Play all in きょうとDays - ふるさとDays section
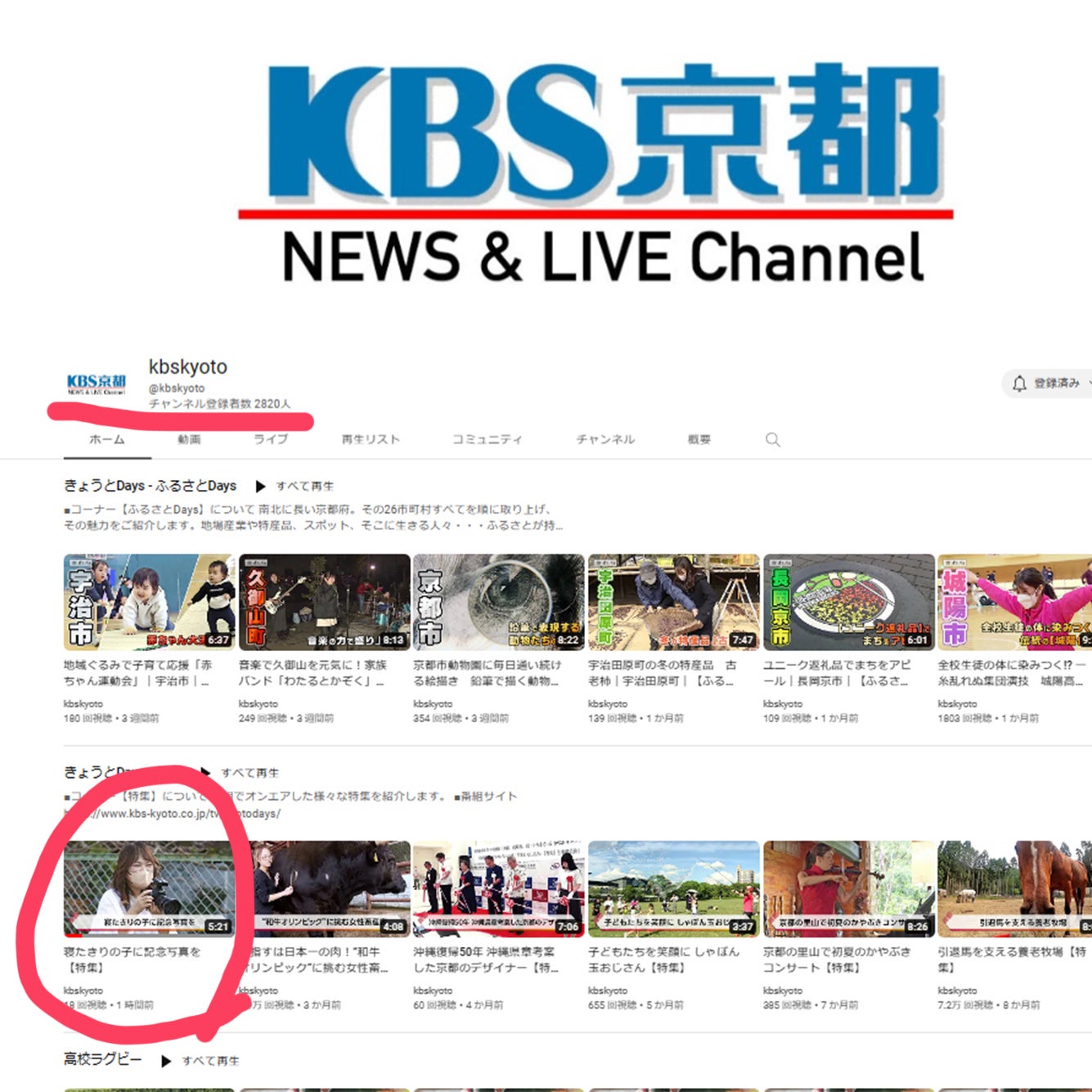The image size is (1092, 1092). [295, 486]
